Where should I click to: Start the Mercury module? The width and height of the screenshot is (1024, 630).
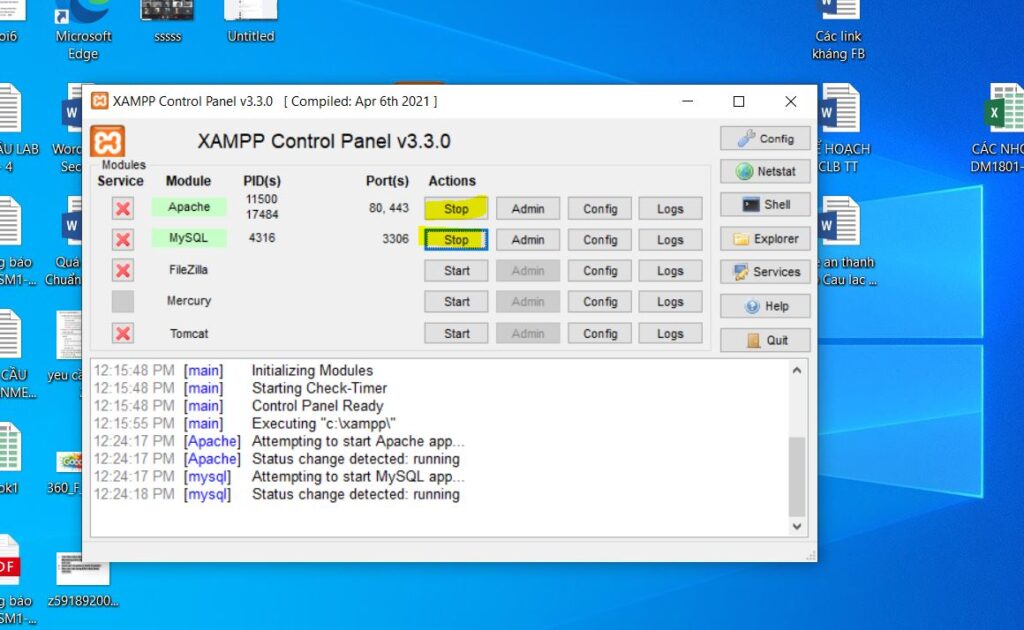click(456, 302)
